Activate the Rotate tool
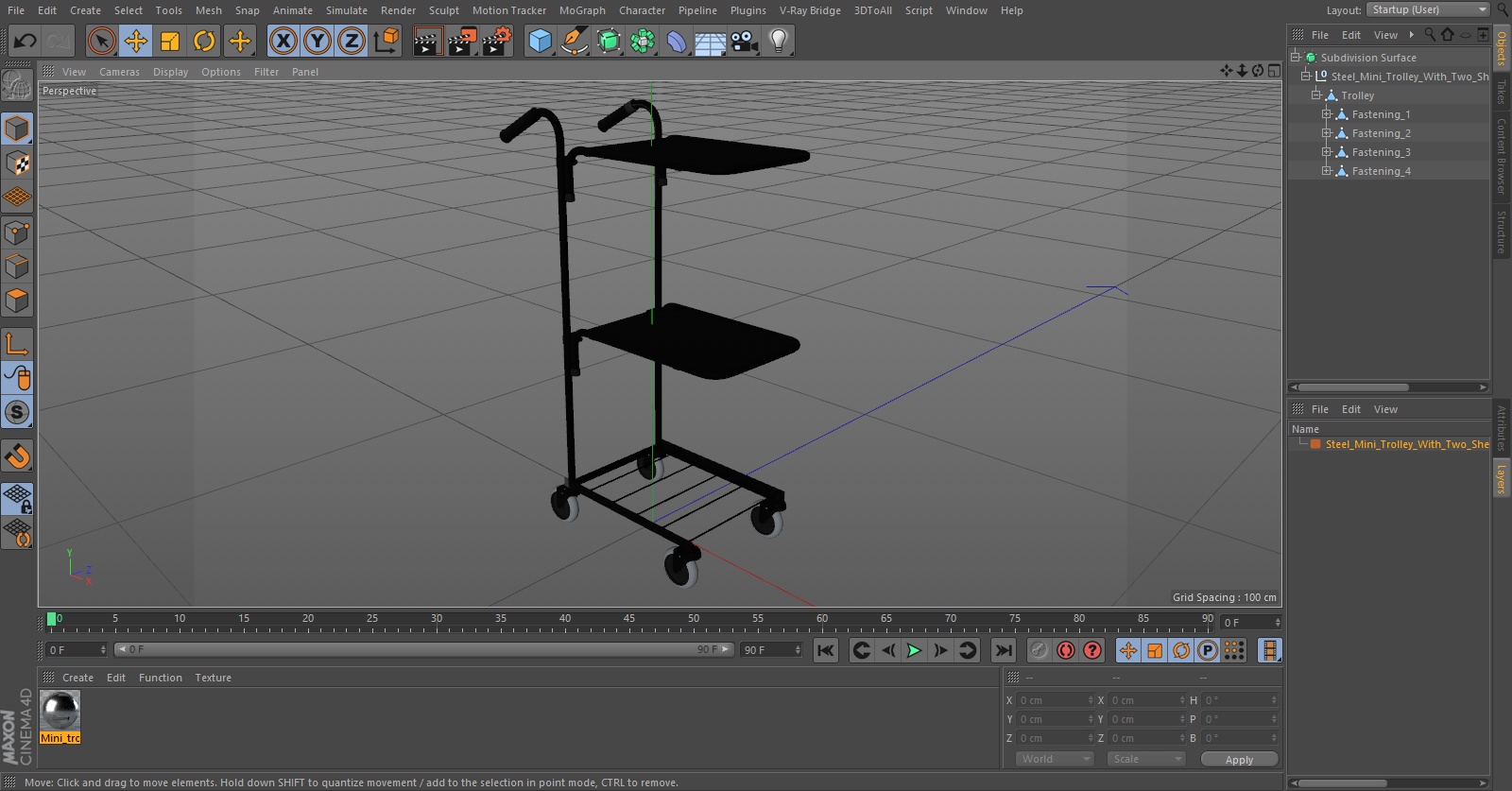This screenshot has width=1512, height=791. click(x=204, y=41)
